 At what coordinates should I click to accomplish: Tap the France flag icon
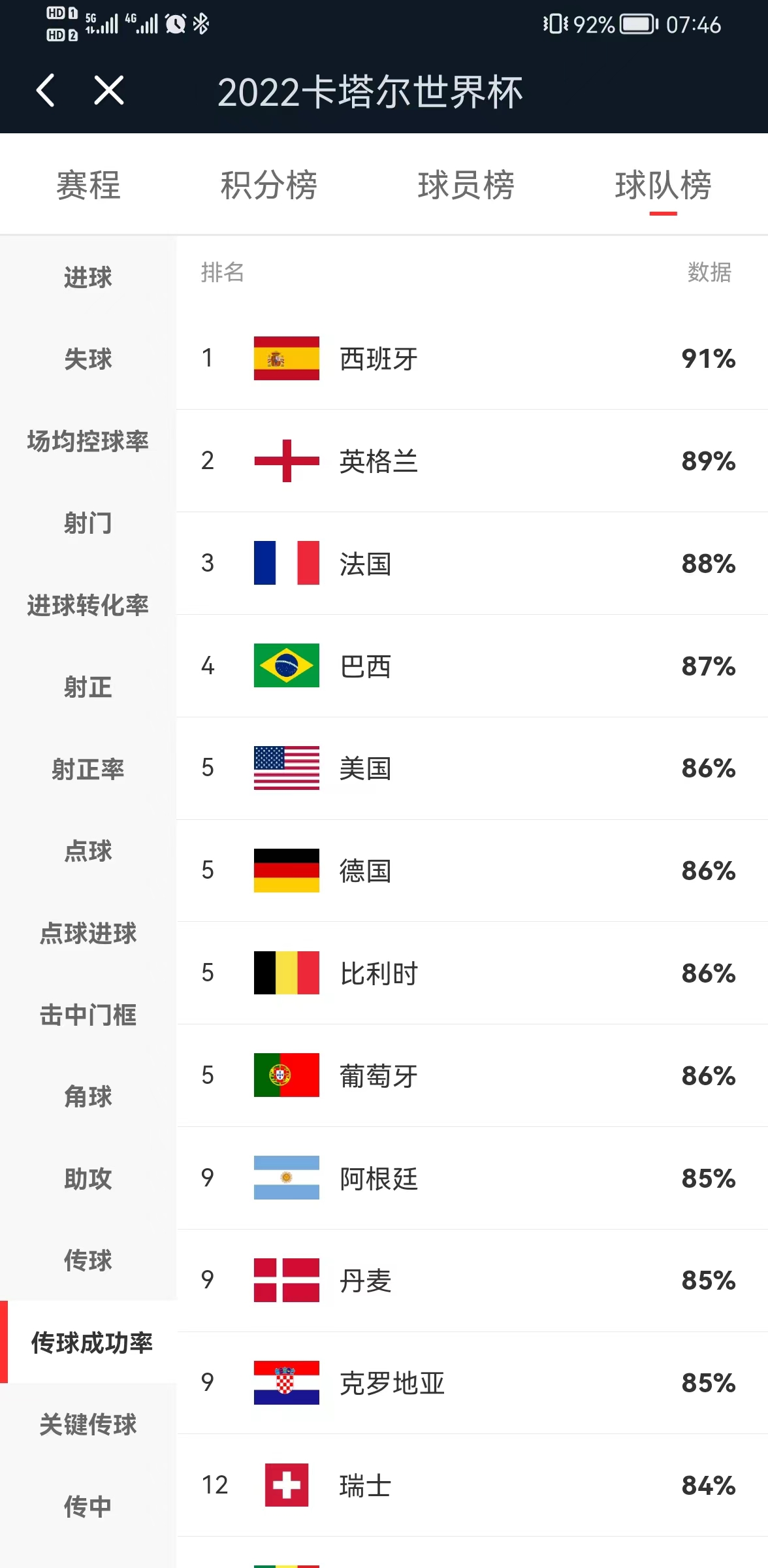coord(285,564)
